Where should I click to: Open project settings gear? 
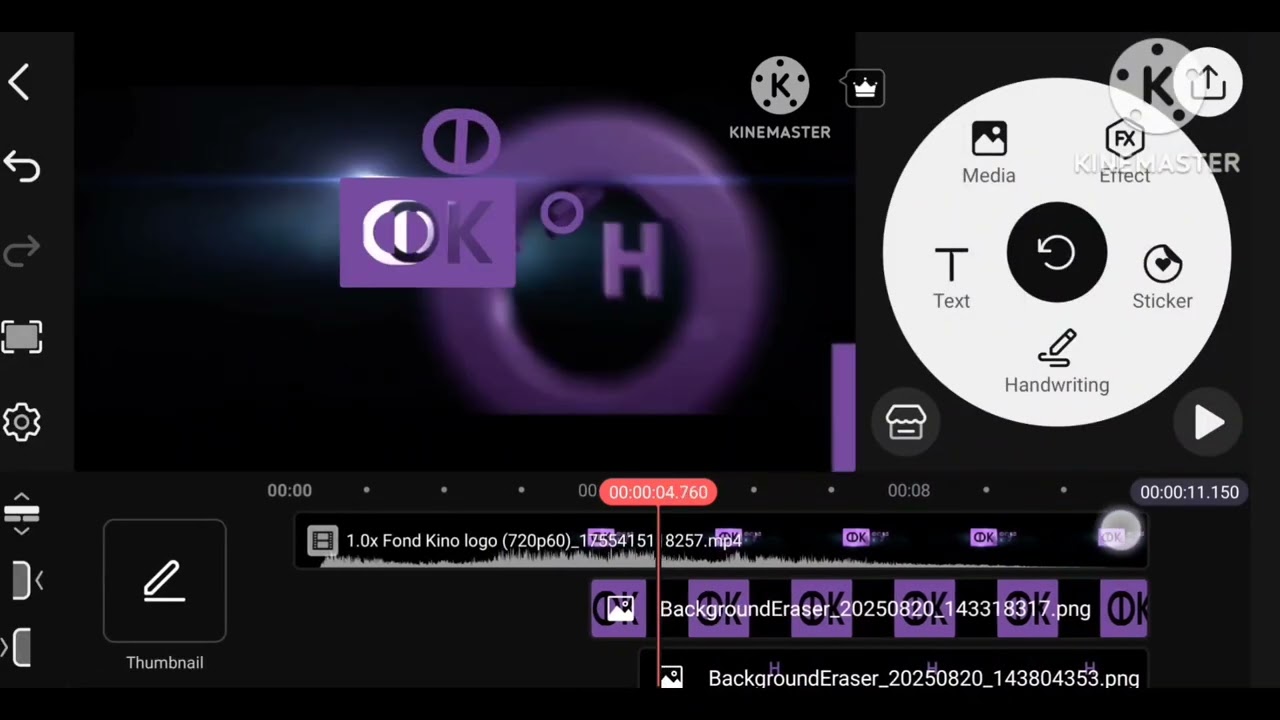(x=21, y=422)
